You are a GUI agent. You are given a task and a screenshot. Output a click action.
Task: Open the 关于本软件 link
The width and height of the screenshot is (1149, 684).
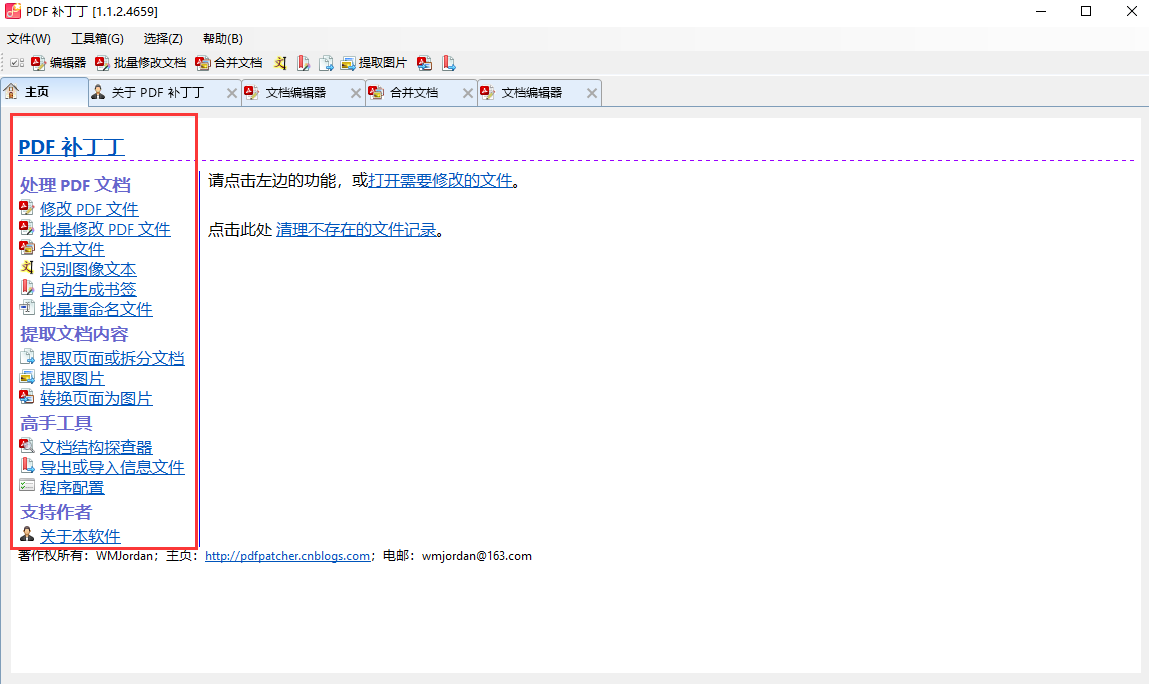[x=80, y=536]
